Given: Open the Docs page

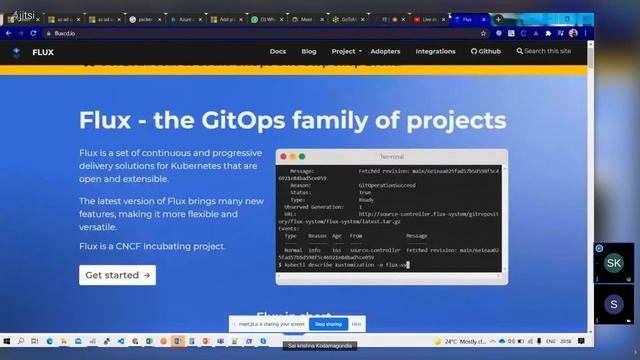Looking at the screenshot, I should 278,51.
